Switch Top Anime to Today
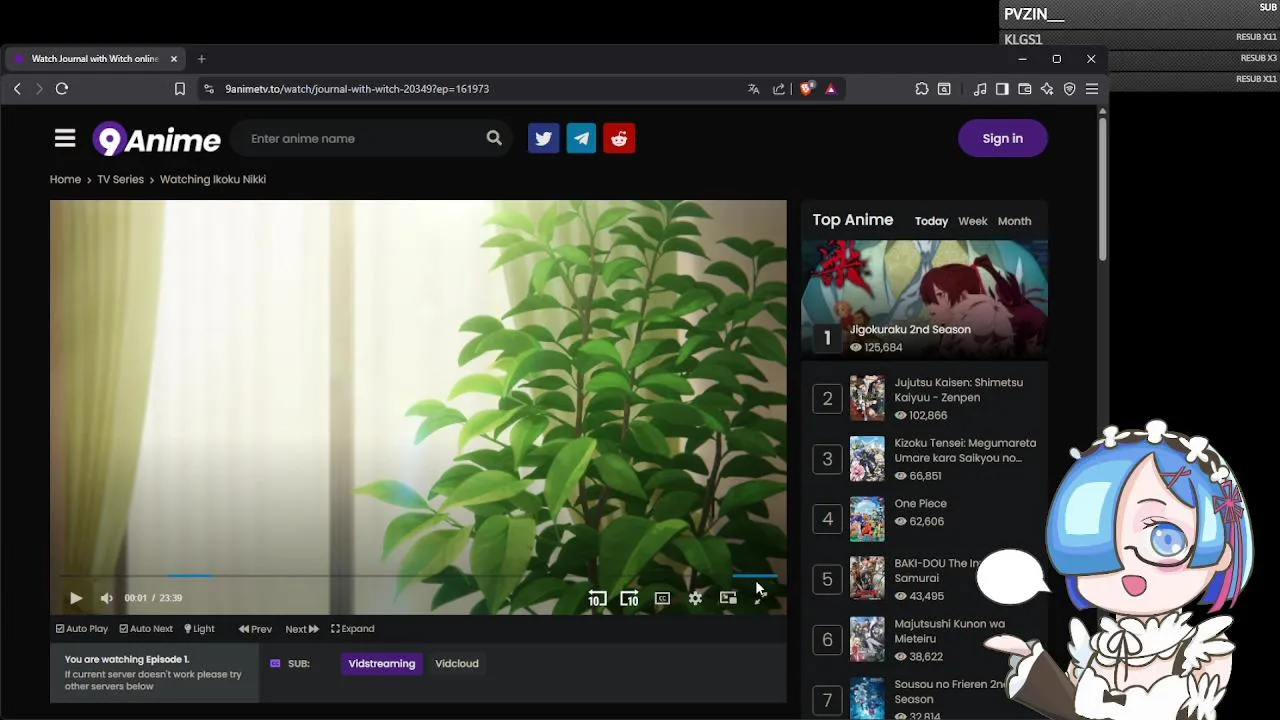This screenshot has width=1280, height=720. [931, 221]
